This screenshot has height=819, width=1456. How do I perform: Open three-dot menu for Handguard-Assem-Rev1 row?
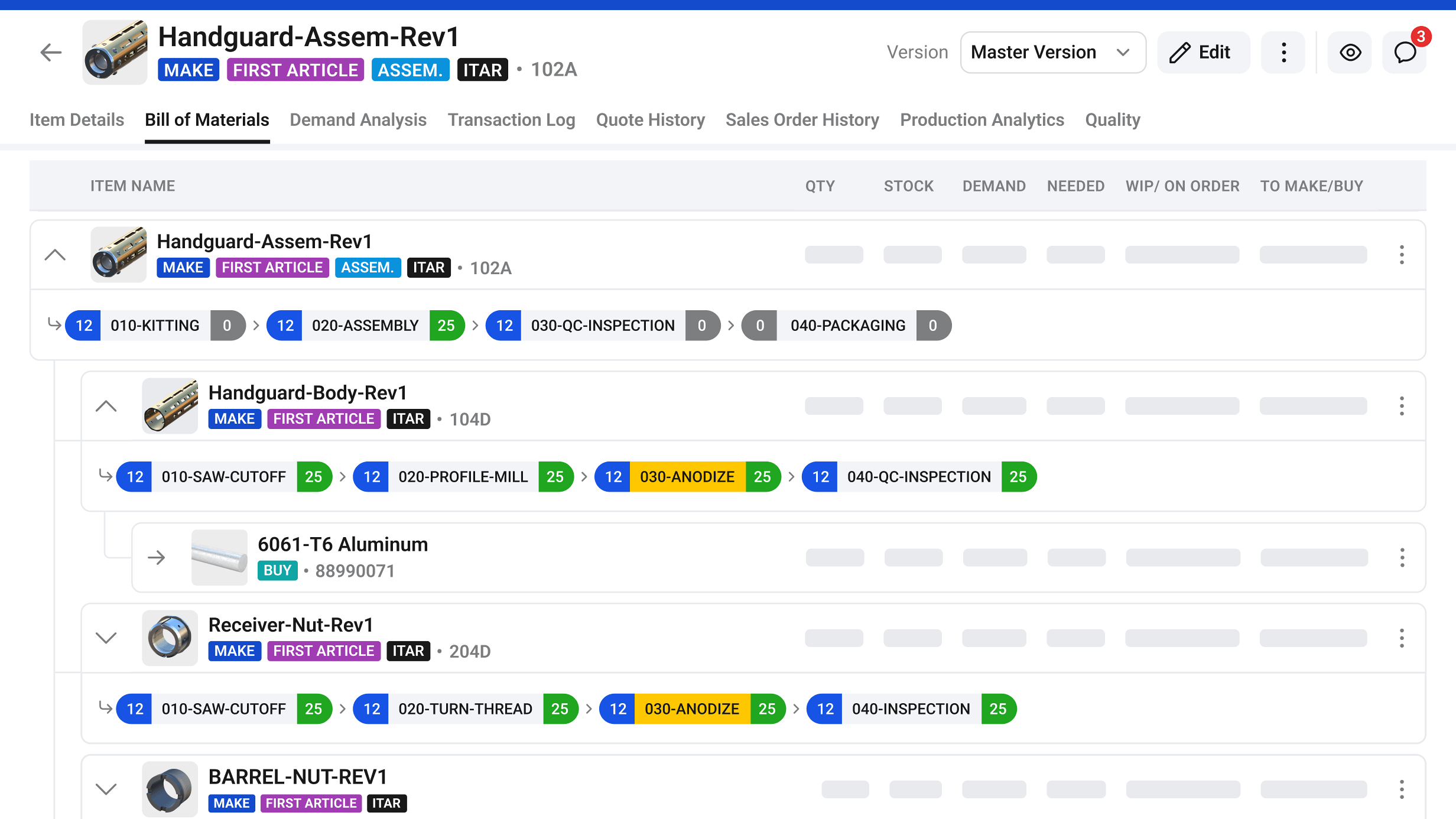[x=1402, y=255]
